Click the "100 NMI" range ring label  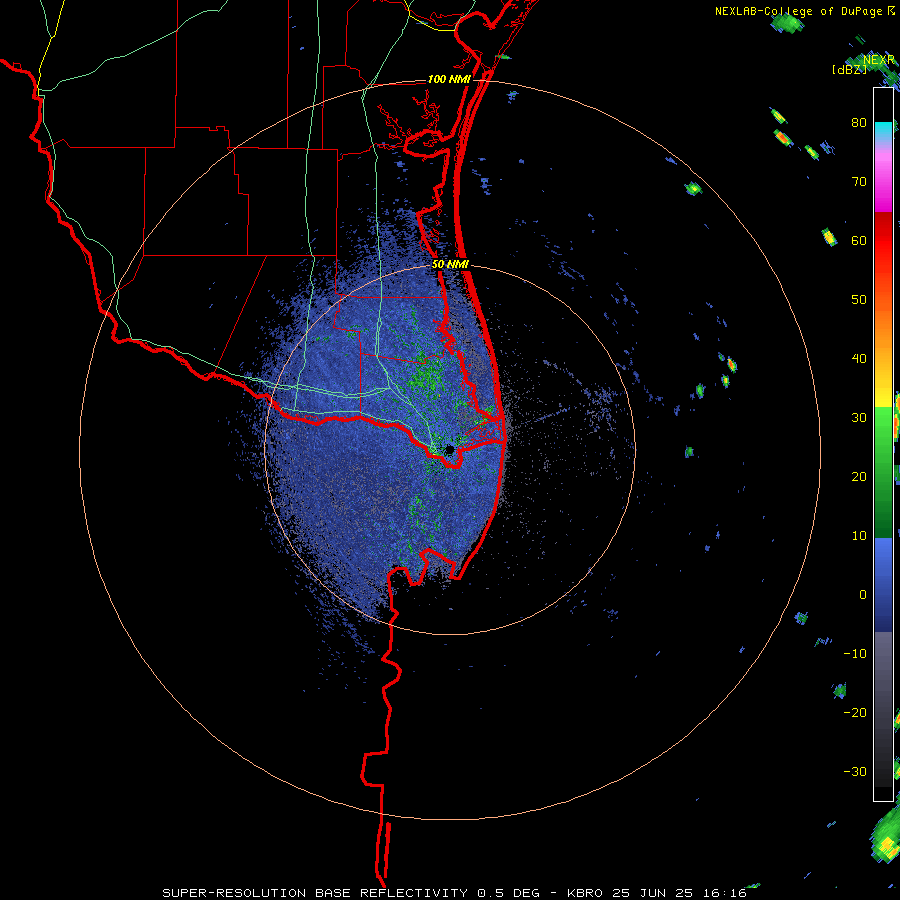(449, 79)
